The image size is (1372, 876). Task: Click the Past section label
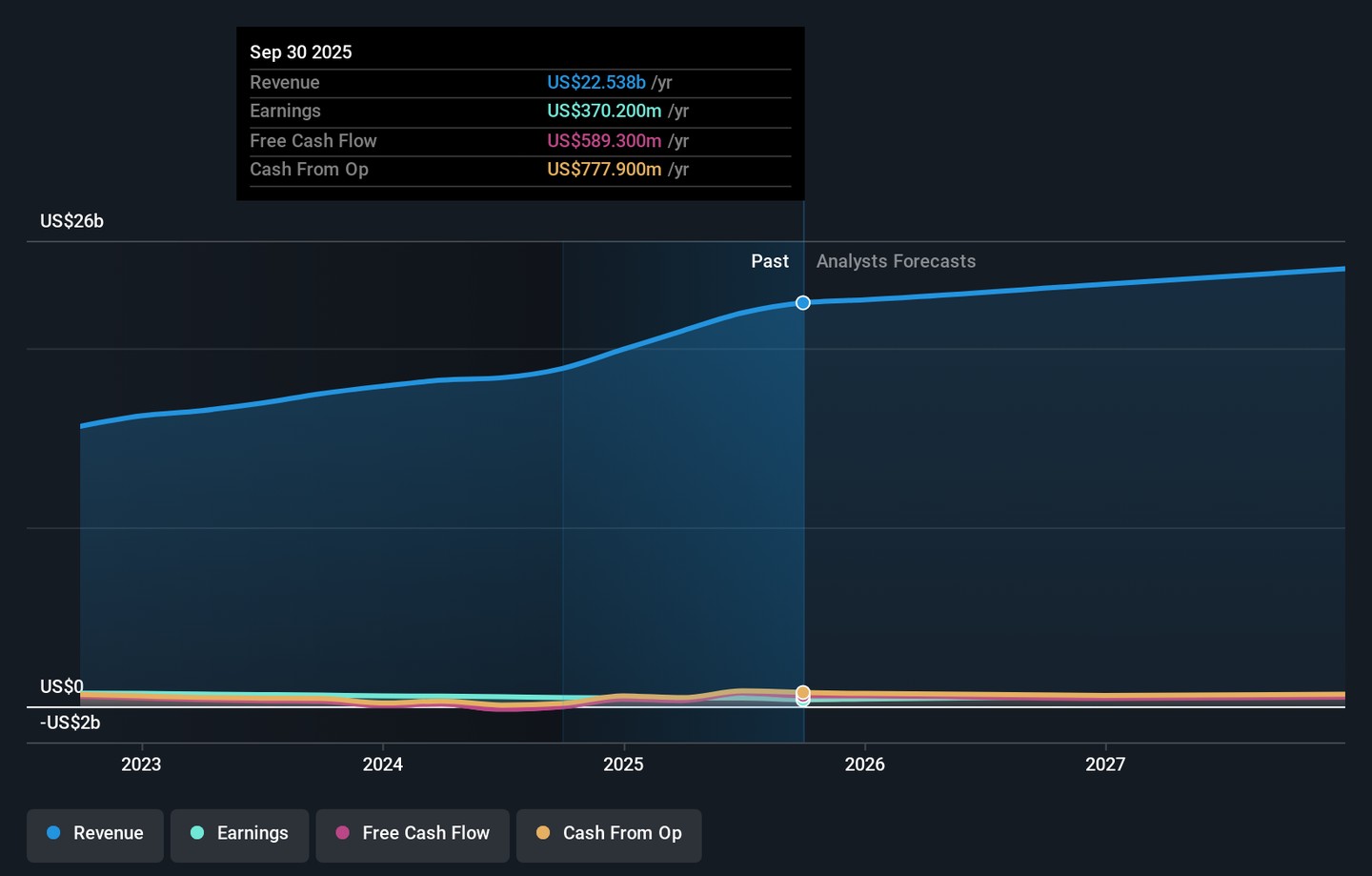tap(769, 261)
